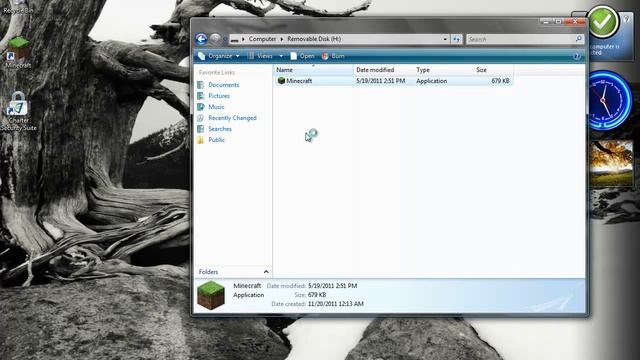
Task: Open the Minecraft desktop shortcut icon
Action: (18, 48)
